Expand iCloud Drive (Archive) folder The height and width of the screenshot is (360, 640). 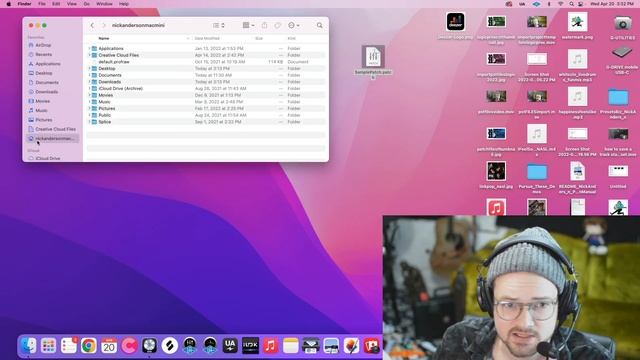click(x=89, y=88)
